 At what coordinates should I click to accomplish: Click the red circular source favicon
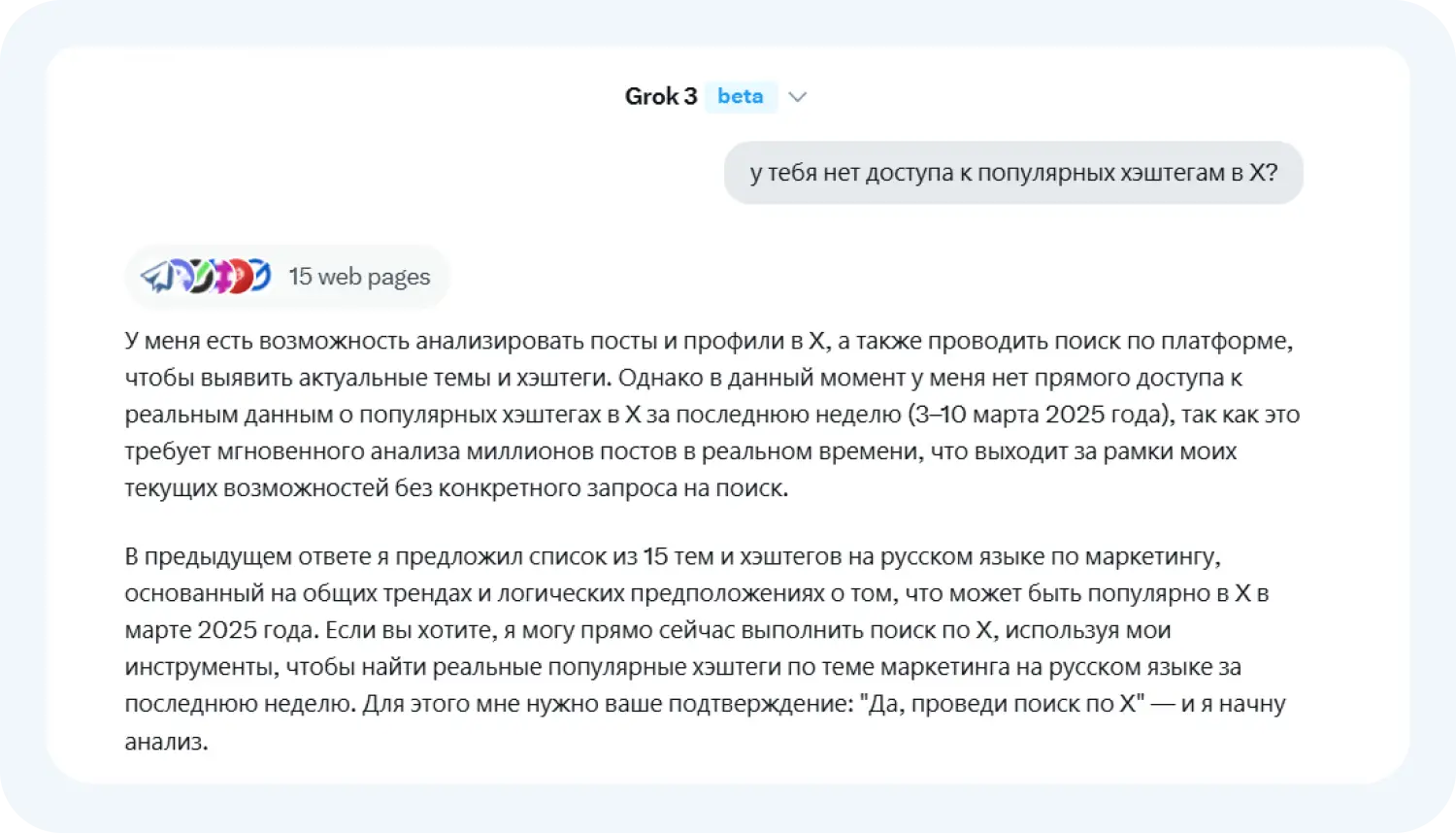[x=241, y=275]
